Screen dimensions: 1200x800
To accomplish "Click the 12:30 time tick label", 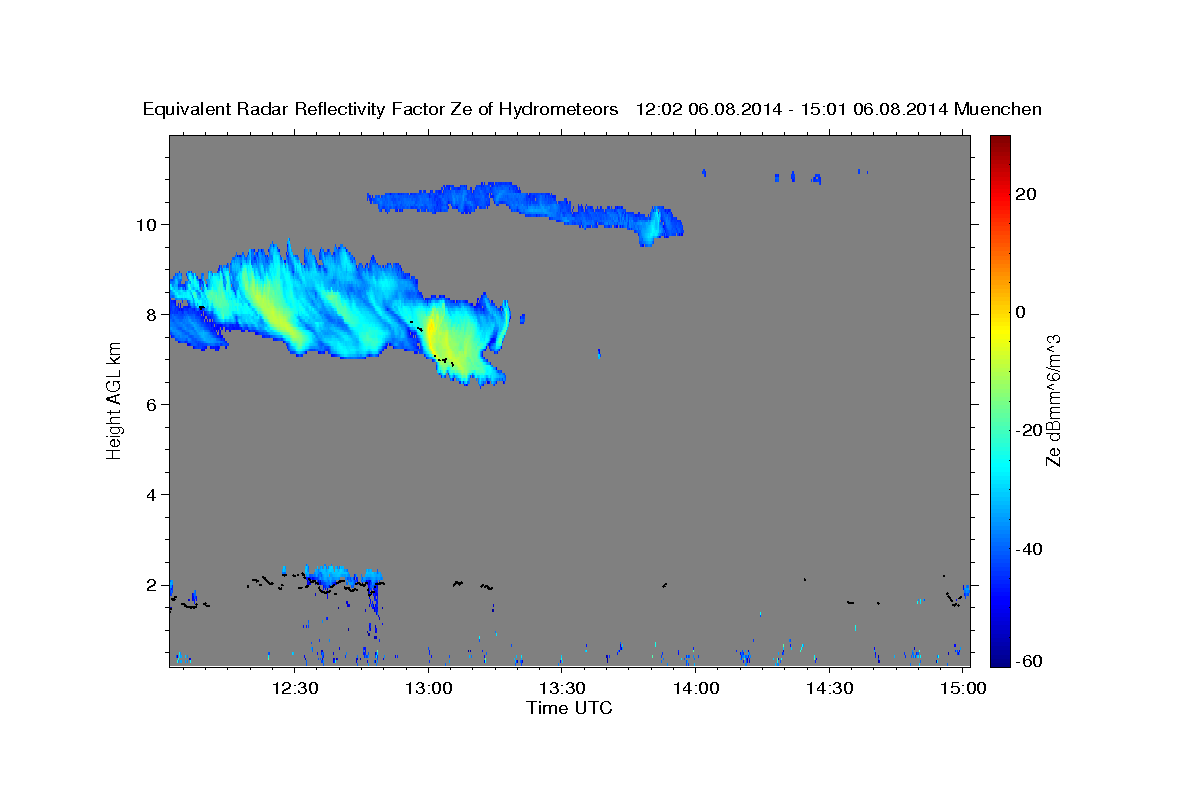I will [295, 688].
